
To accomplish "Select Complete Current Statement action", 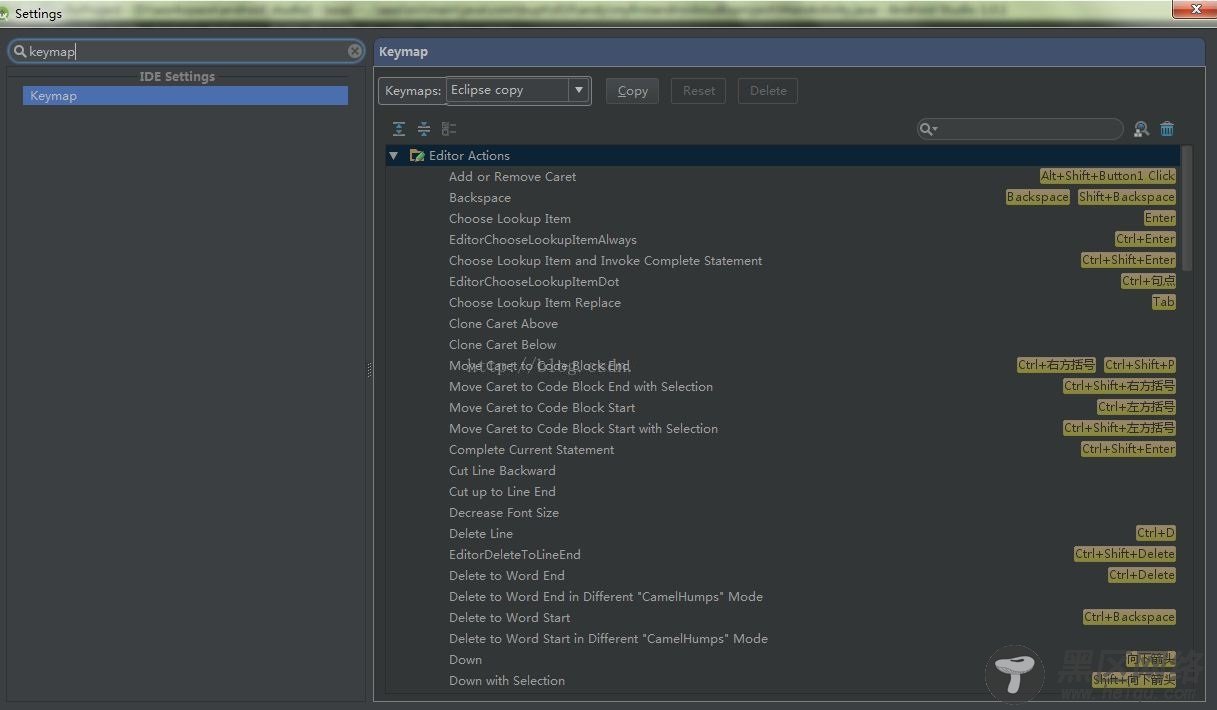I will (x=532, y=450).
